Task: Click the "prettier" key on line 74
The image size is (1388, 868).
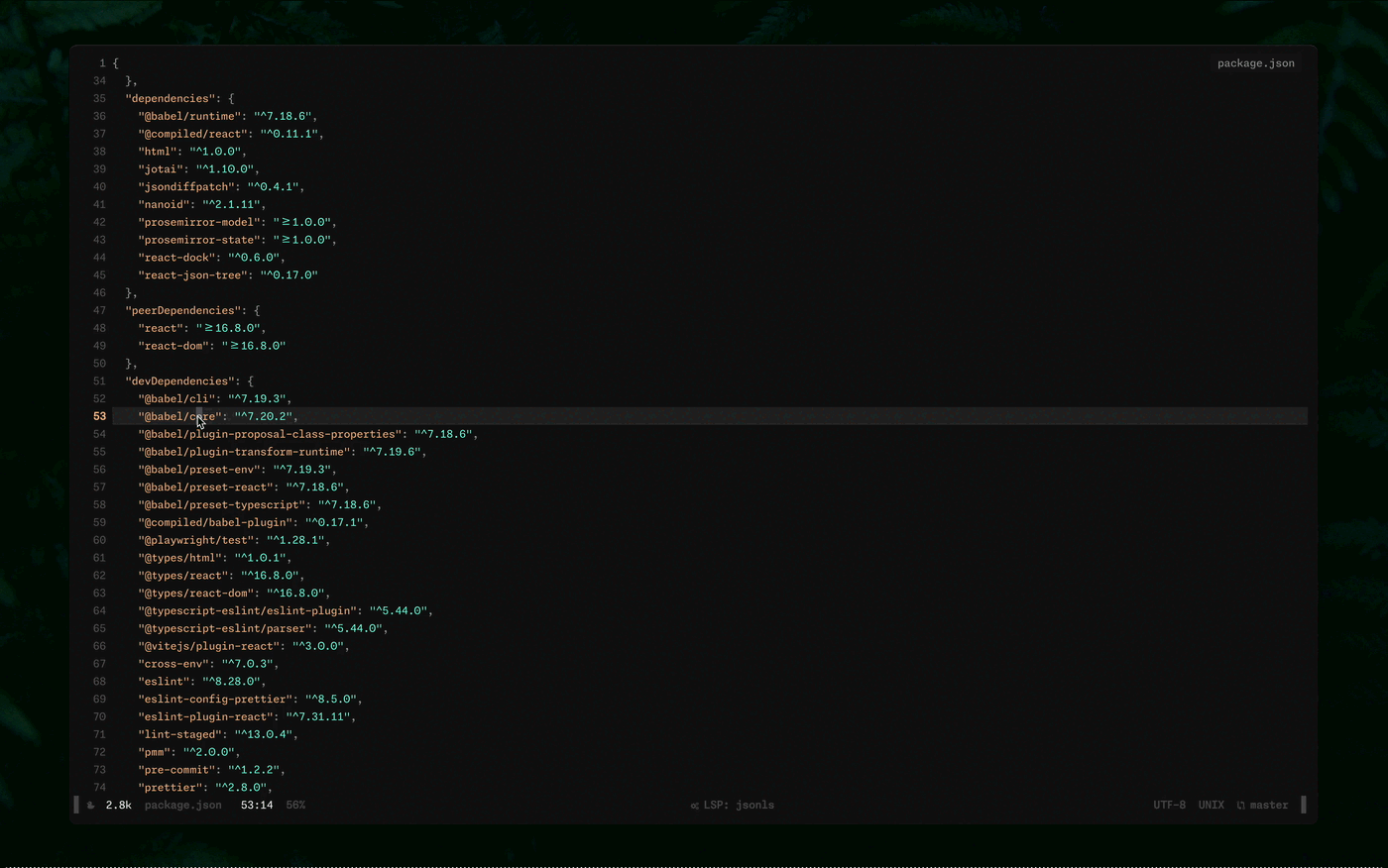Action: point(171,788)
